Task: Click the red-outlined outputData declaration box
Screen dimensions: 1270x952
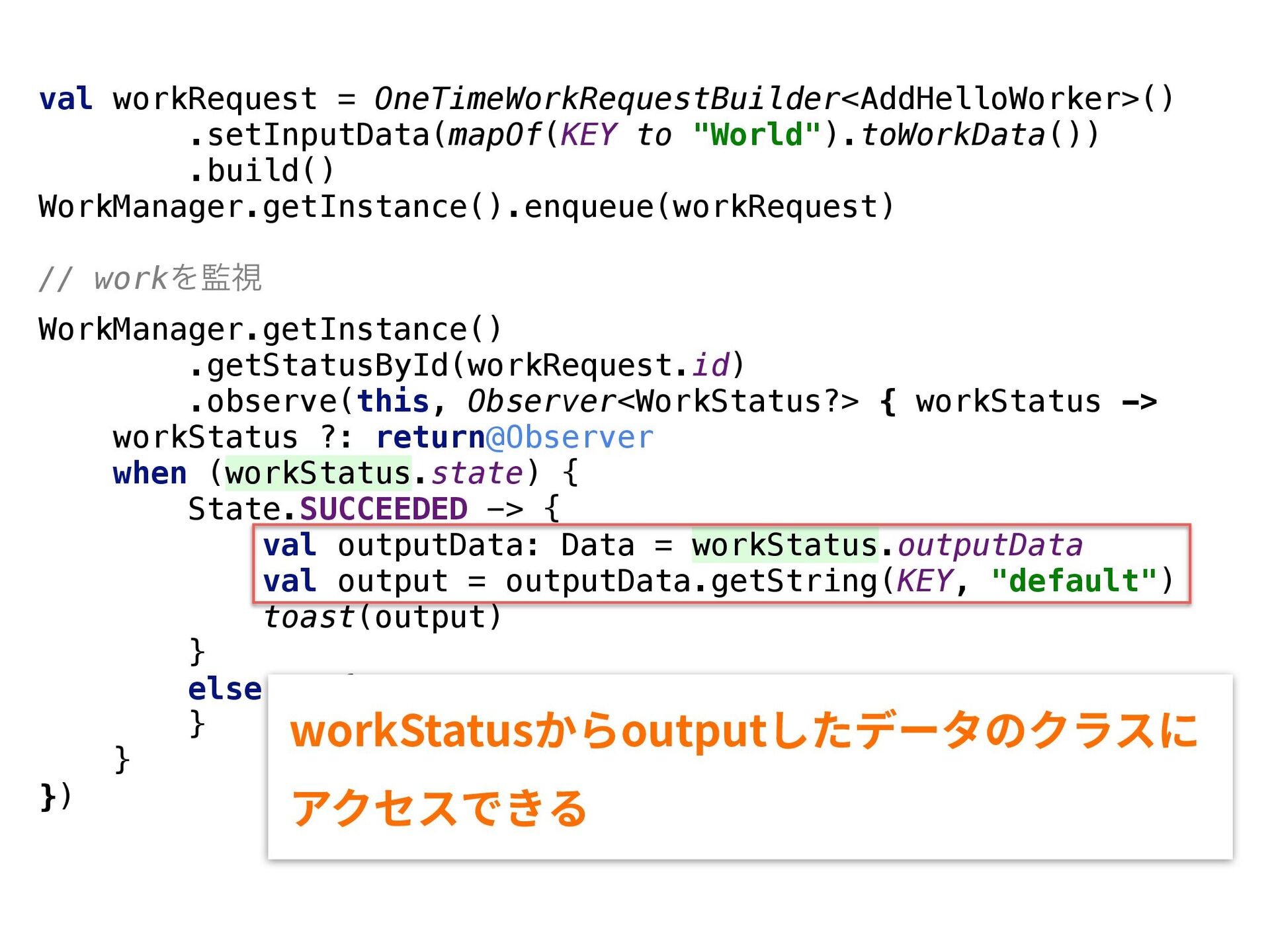Action: 721,563
